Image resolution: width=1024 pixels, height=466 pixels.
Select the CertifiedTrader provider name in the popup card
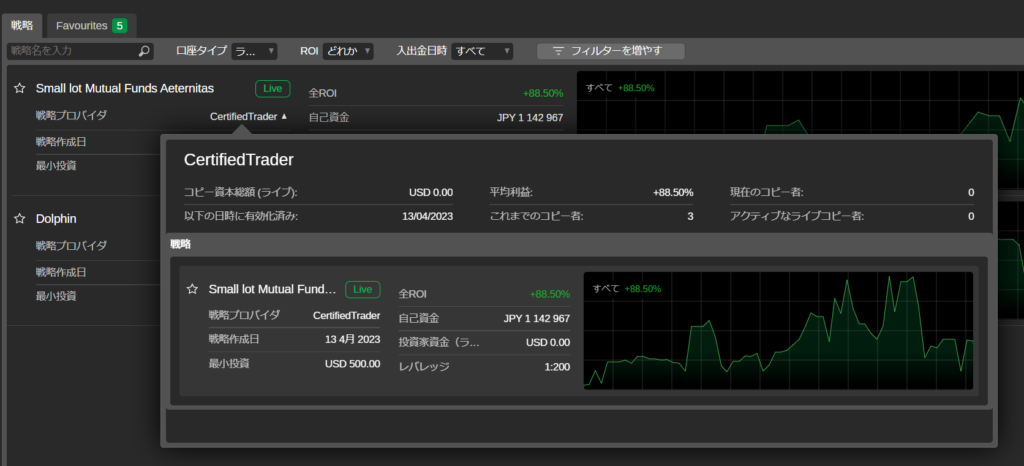point(346,315)
